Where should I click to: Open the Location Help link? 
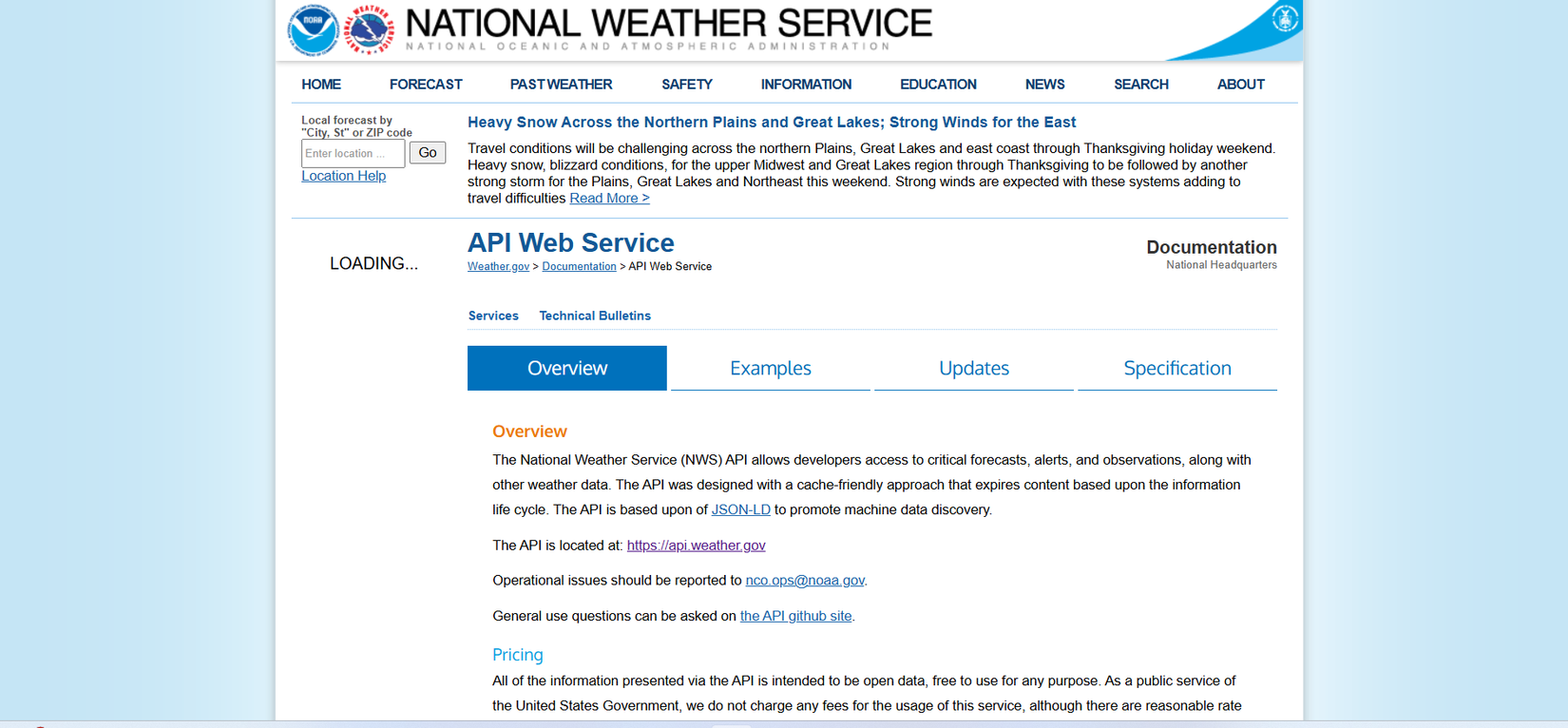343,176
